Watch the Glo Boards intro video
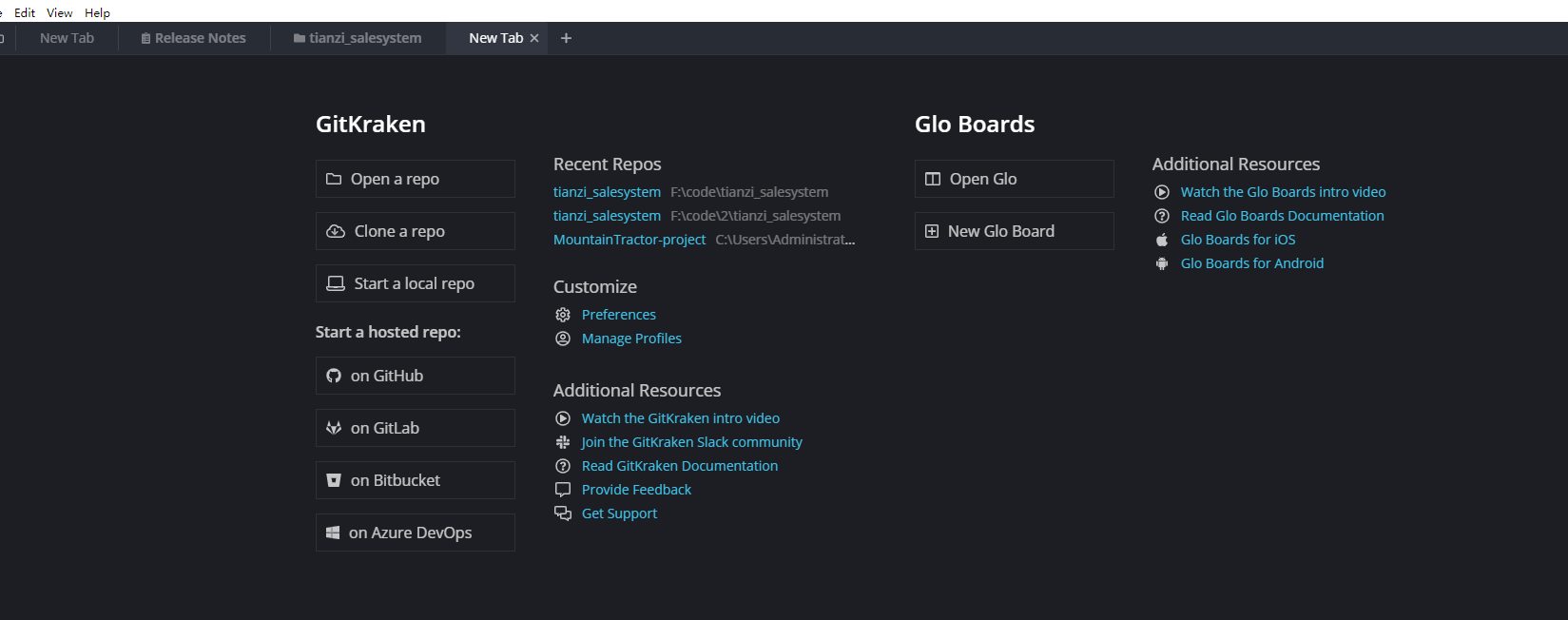Screen dimensions: 1568x620 pos(1284,192)
